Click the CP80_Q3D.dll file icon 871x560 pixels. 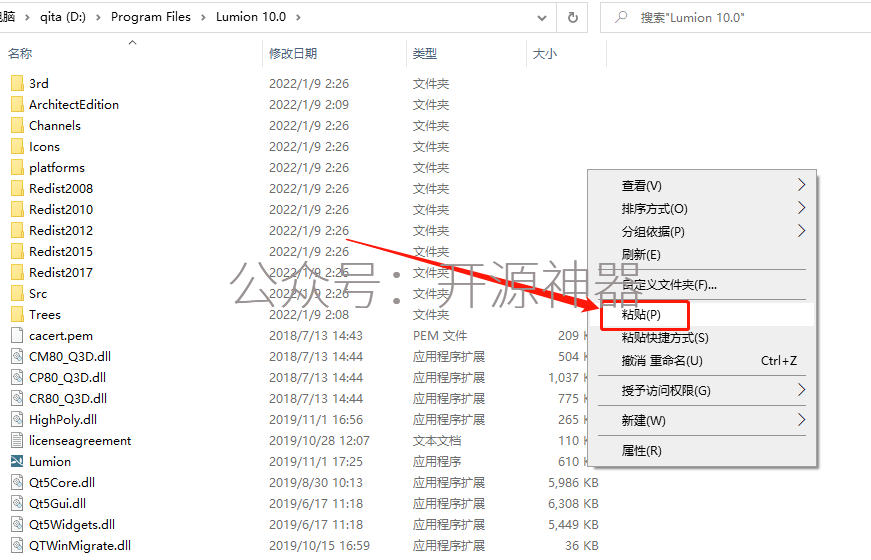click(17, 378)
